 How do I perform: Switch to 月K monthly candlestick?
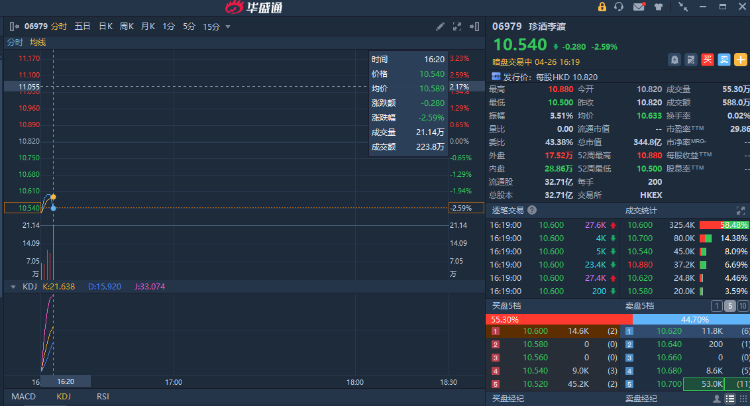point(148,26)
